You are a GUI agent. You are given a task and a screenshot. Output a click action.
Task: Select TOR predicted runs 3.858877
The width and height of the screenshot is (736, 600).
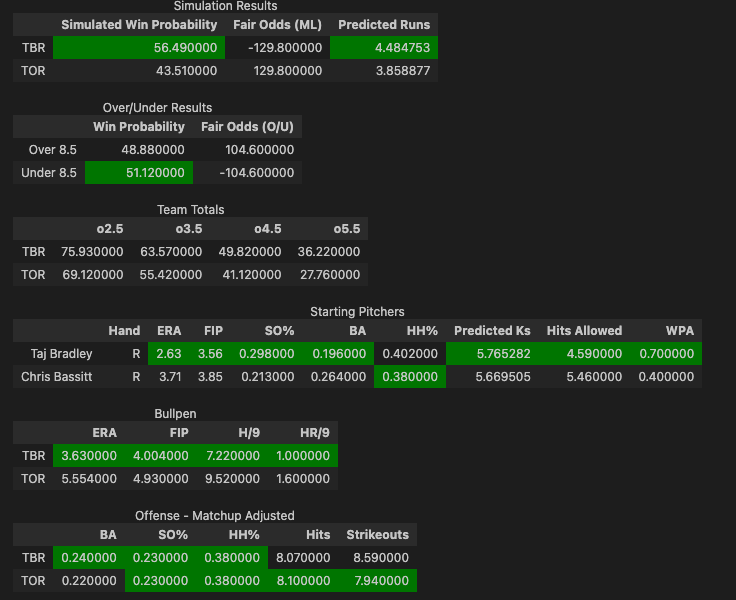[x=403, y=71]
